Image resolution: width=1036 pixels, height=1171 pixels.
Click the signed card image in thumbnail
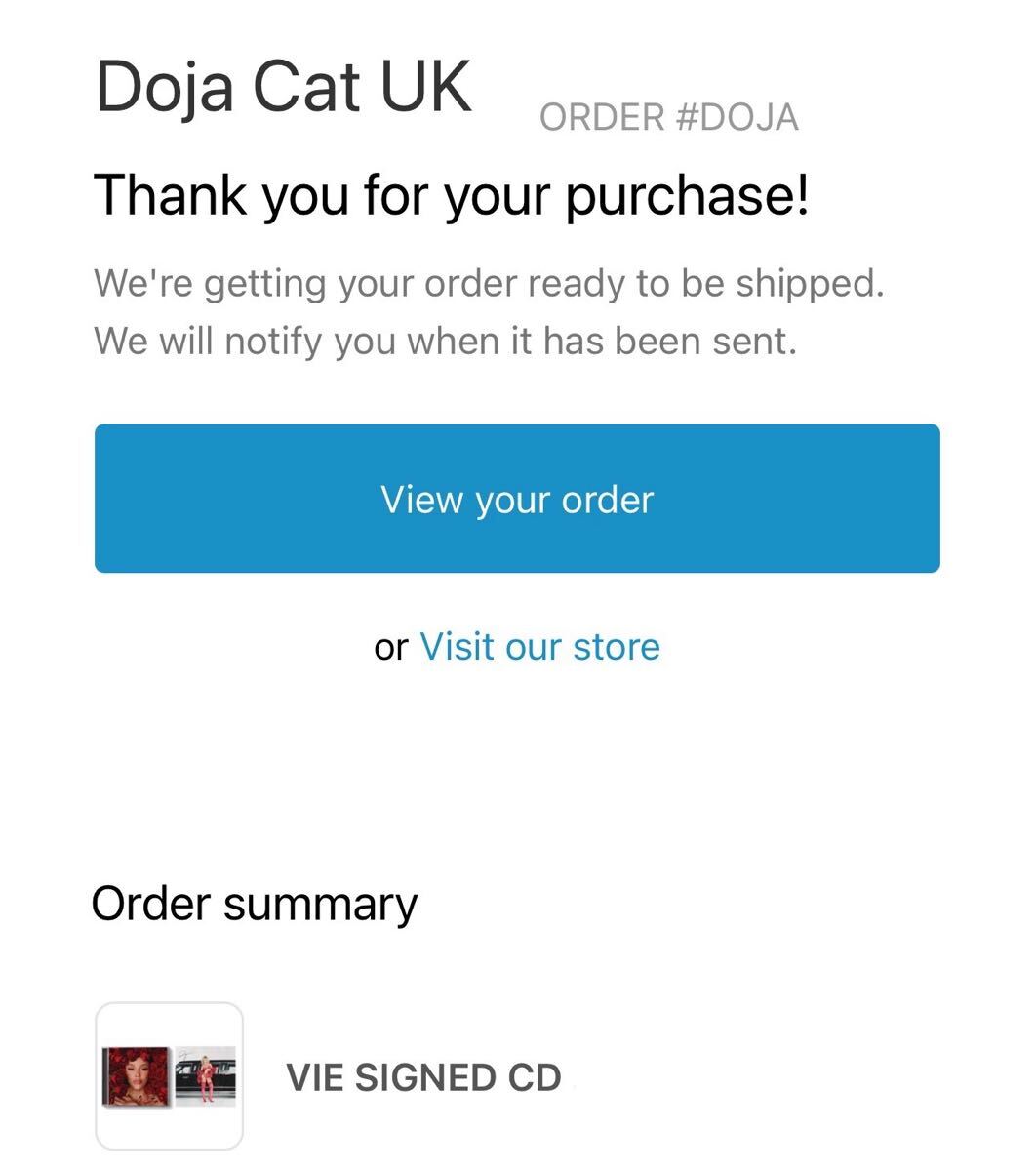click(205, 1076)
